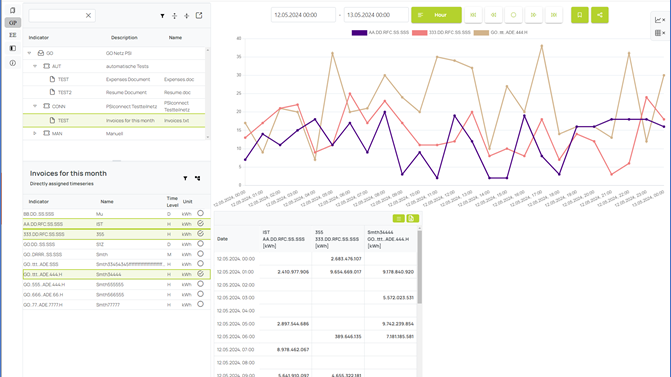671x377 pixels.
Task: Collapse the AUT automatische Tests node
Action: click(35, 66)
